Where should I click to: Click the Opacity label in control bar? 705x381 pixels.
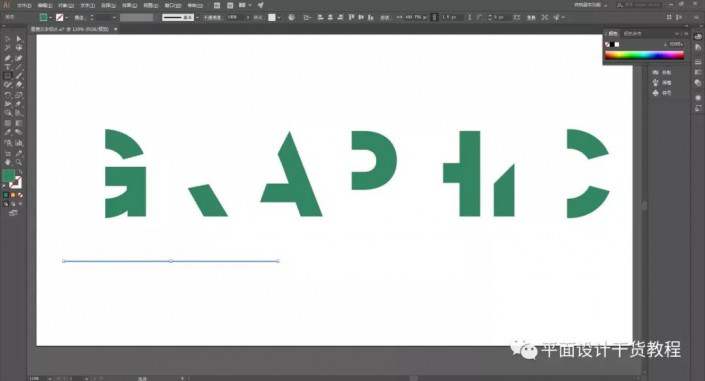coord(212,18)
